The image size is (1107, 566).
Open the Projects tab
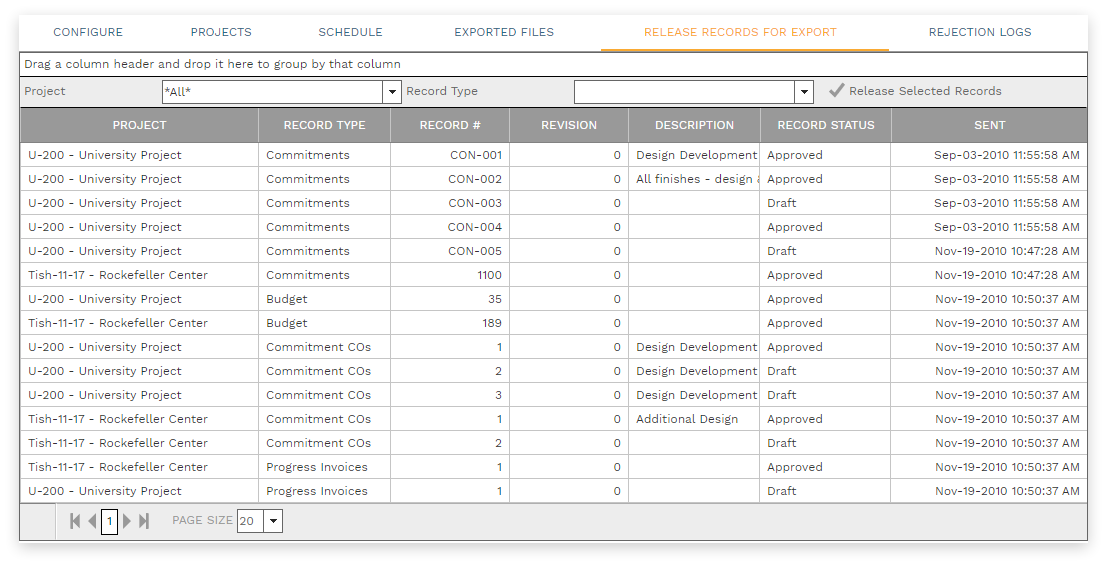point(221,32)
